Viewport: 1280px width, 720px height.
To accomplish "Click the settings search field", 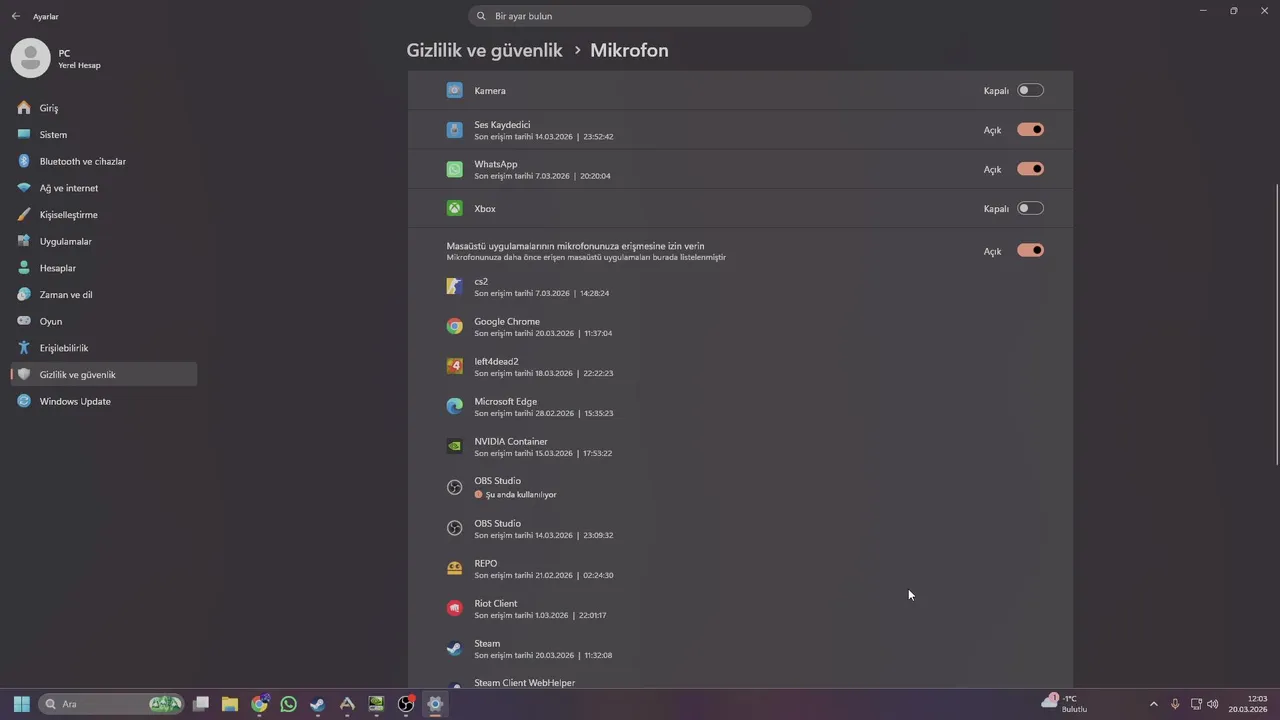I will pyautogui.click(x=640, y=16).
